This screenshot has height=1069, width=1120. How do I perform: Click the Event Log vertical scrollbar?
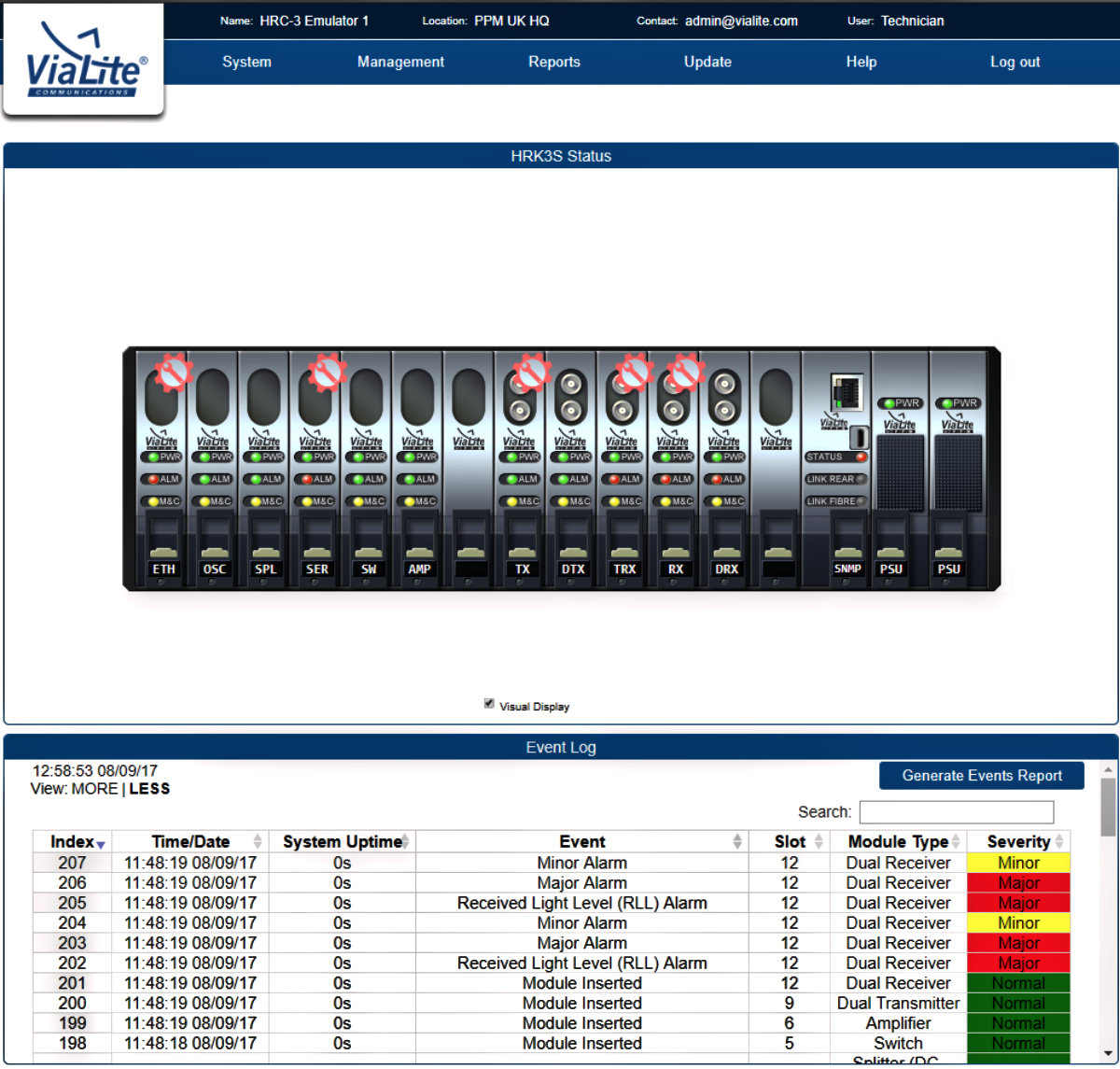1108,809
